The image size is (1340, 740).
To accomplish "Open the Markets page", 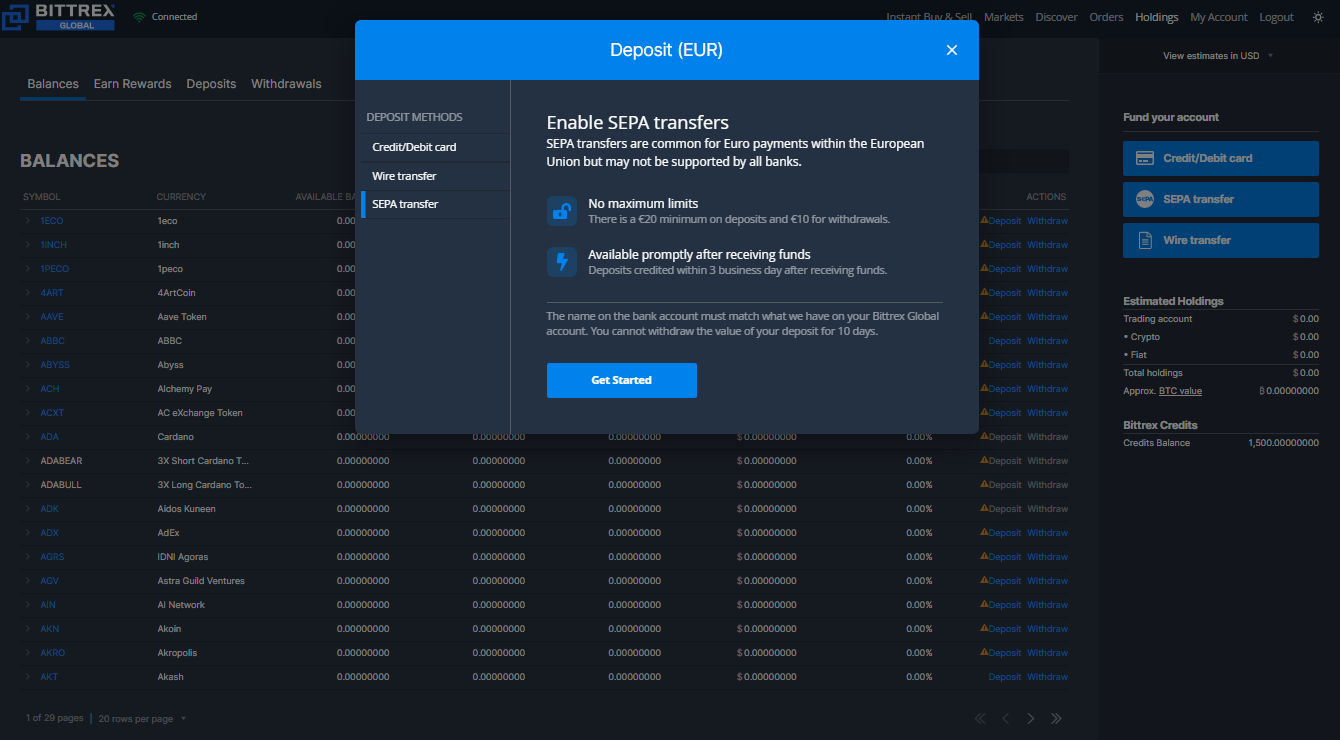I will (x=1004, y=17).
